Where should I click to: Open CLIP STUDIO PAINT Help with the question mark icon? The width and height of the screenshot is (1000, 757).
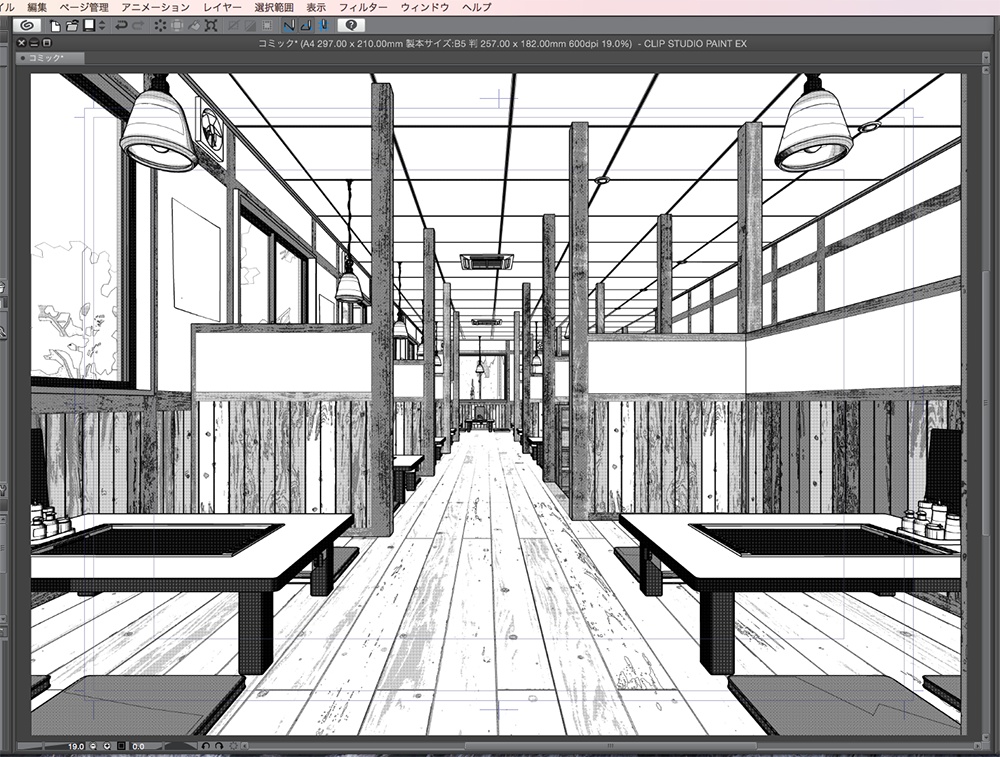tap(352, 25)
